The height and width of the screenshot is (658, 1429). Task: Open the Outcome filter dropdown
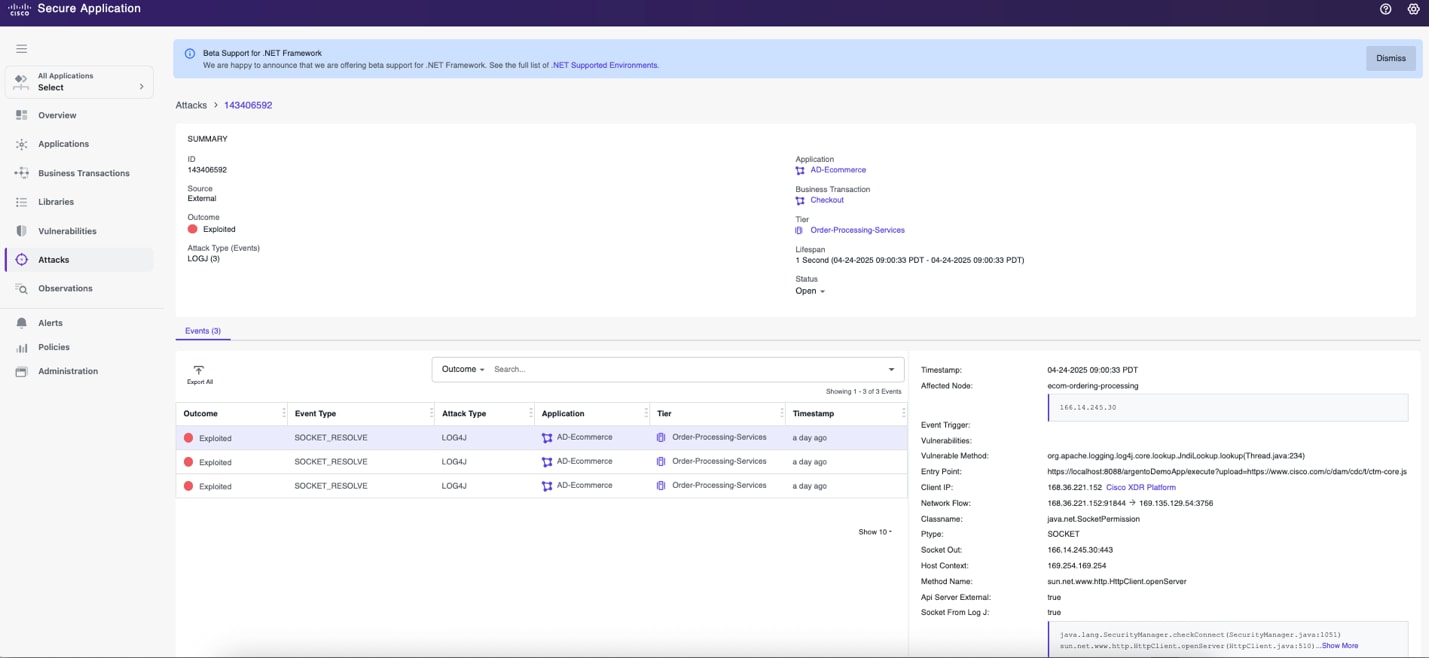[463, 369]
